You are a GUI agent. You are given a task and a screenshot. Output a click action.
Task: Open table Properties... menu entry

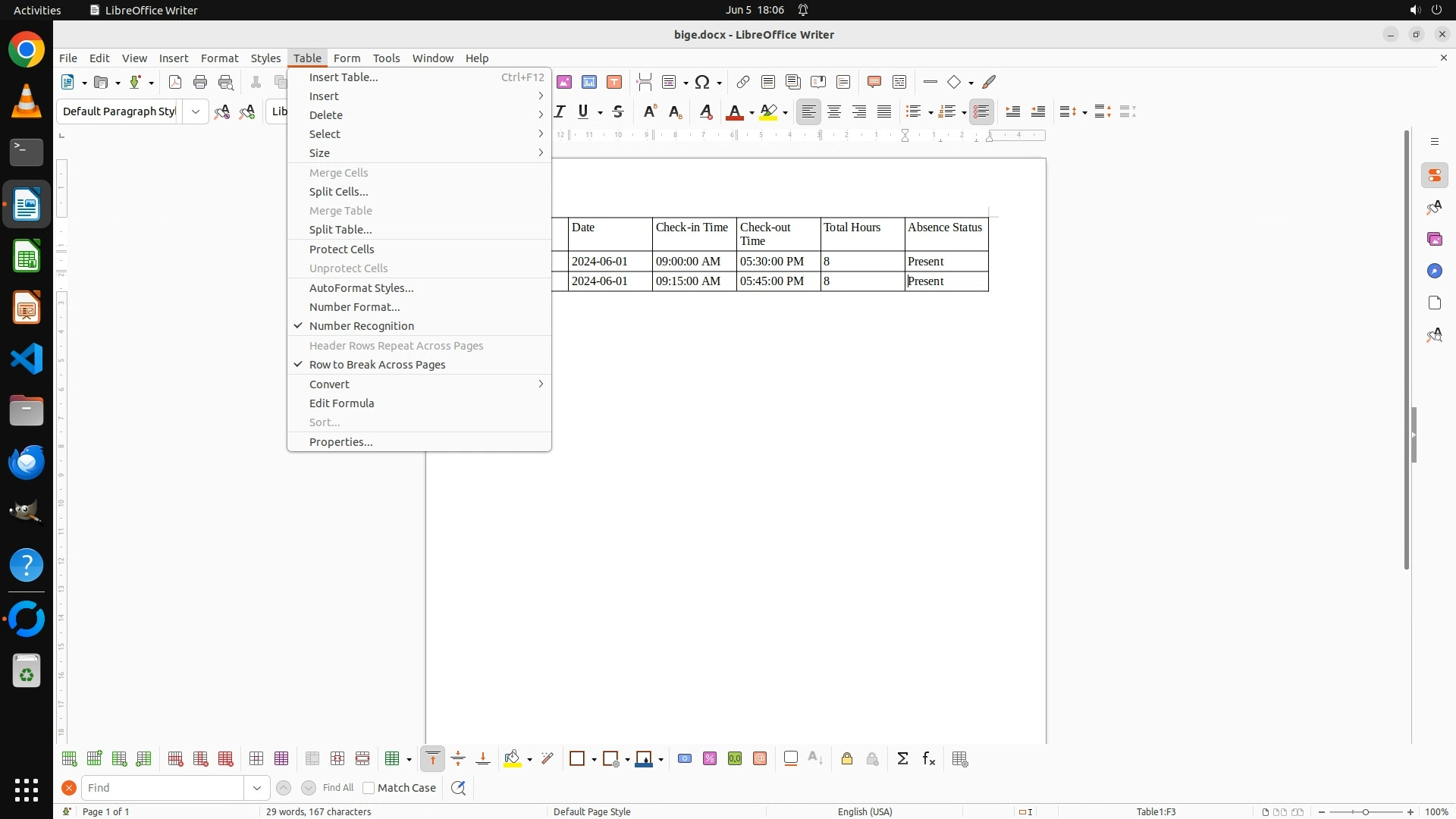click(340, 442)
